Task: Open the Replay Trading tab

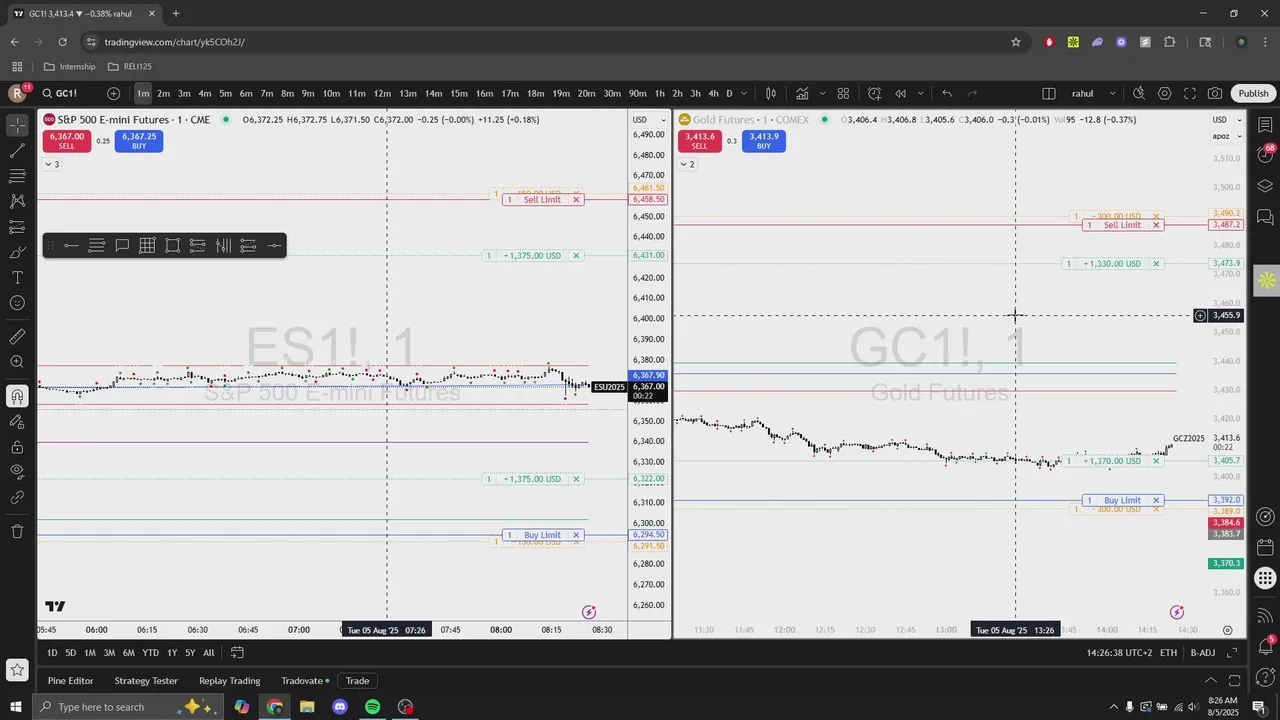Action: [x=229, y=681]
